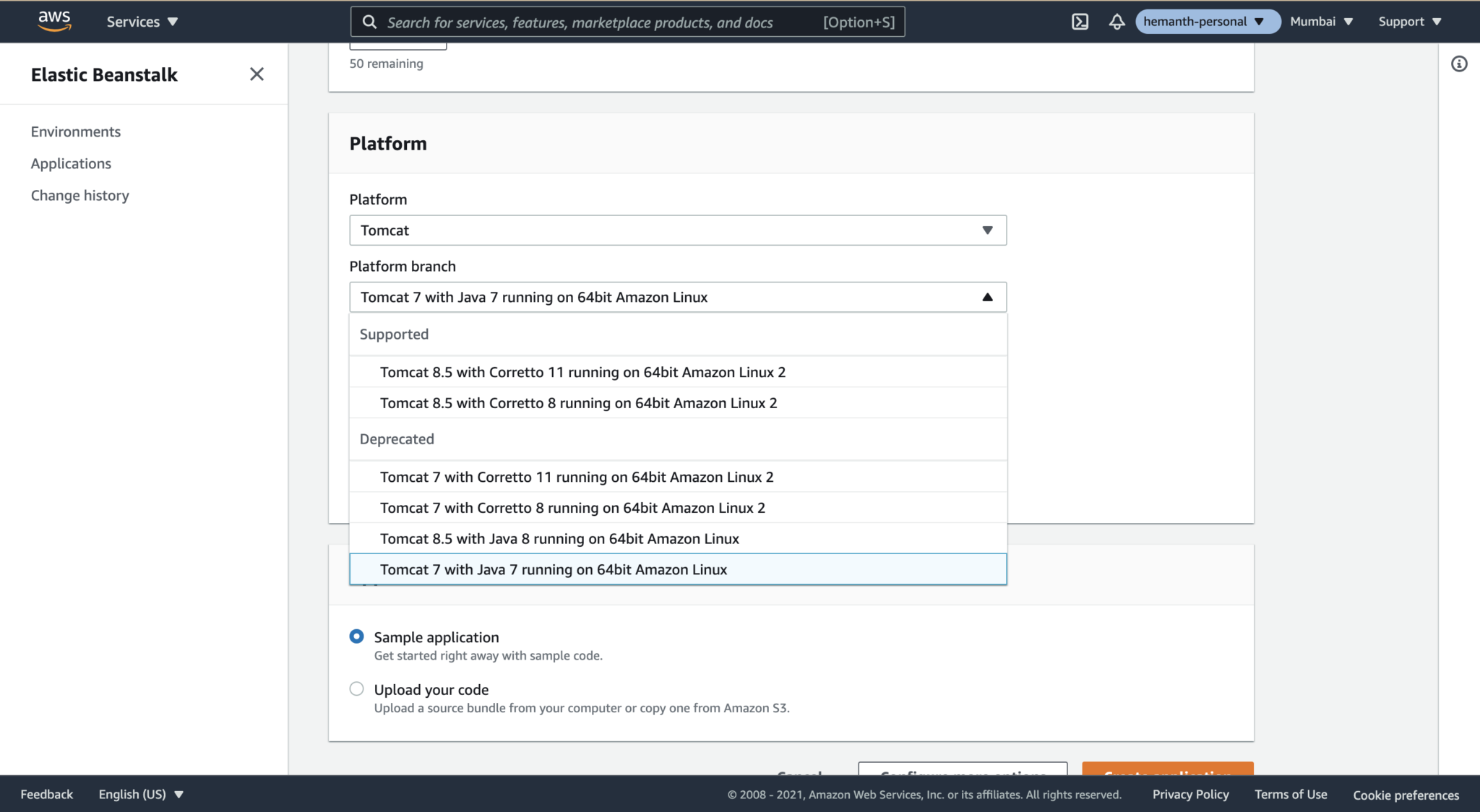This screenshot has height=812, width=1480.
Task: Click the search magnifier icon
Action: click(x=370, y=22)
